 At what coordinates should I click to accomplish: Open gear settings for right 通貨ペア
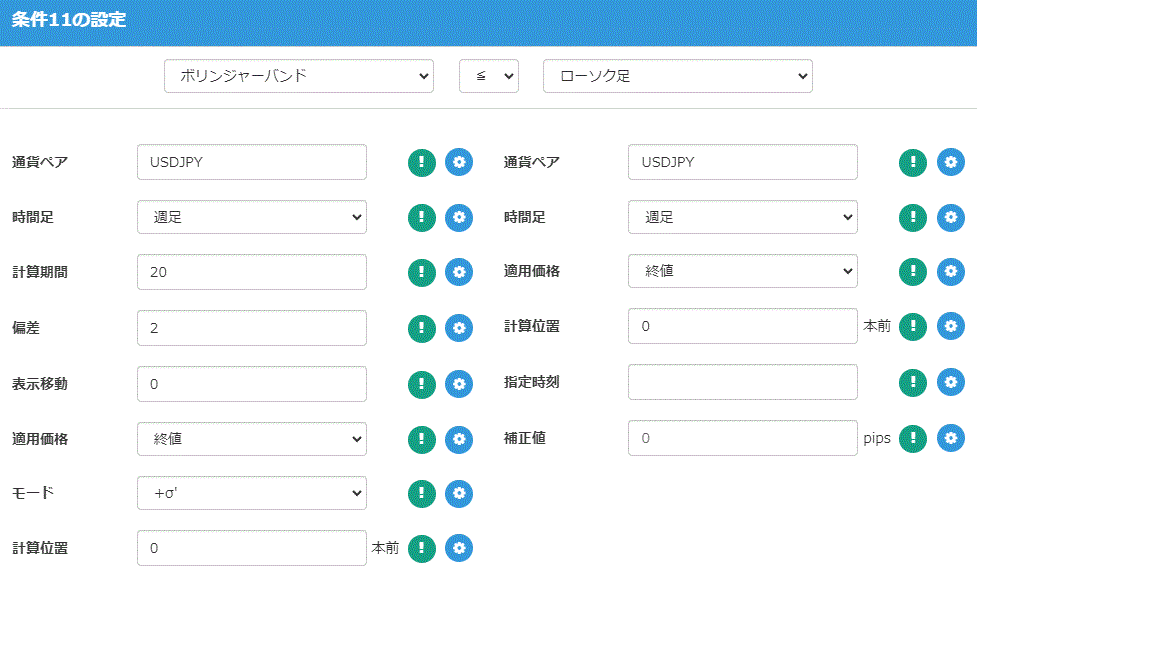951,161
